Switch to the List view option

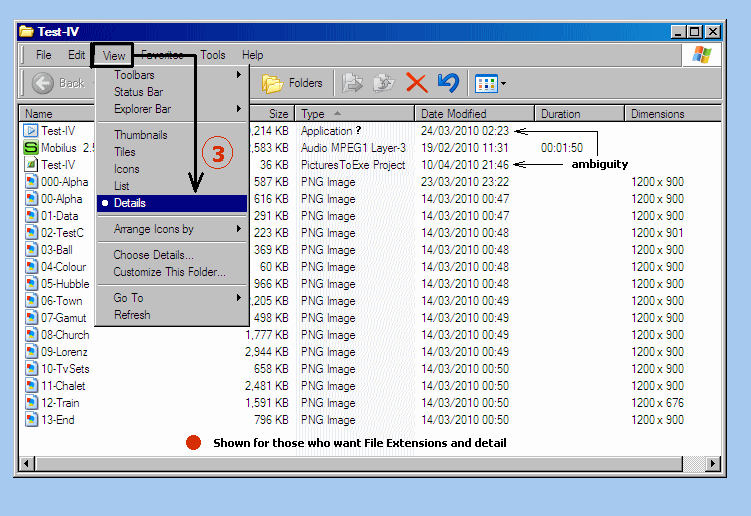[122, 186]
